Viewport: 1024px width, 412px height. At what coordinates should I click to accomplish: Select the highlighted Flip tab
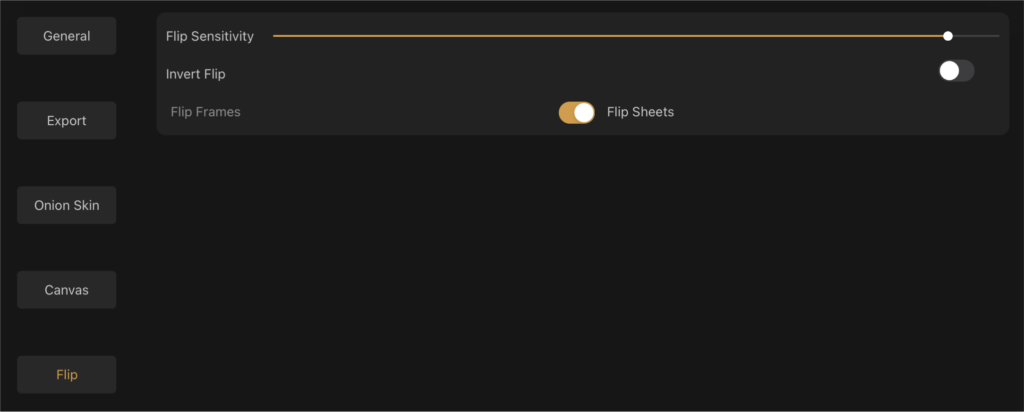coord(67,375)
